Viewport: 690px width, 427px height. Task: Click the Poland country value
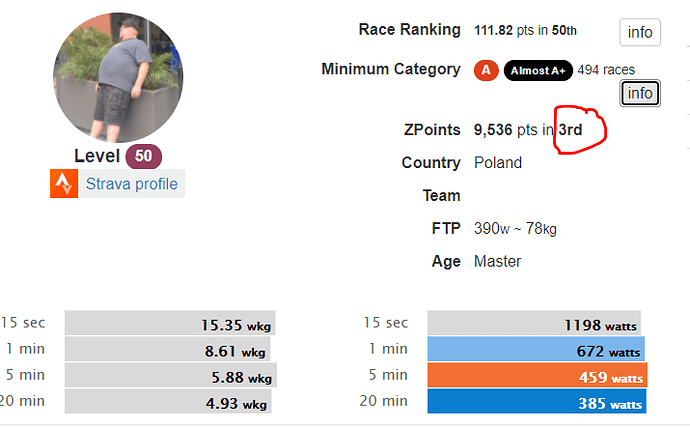click(x=498, y=163)
